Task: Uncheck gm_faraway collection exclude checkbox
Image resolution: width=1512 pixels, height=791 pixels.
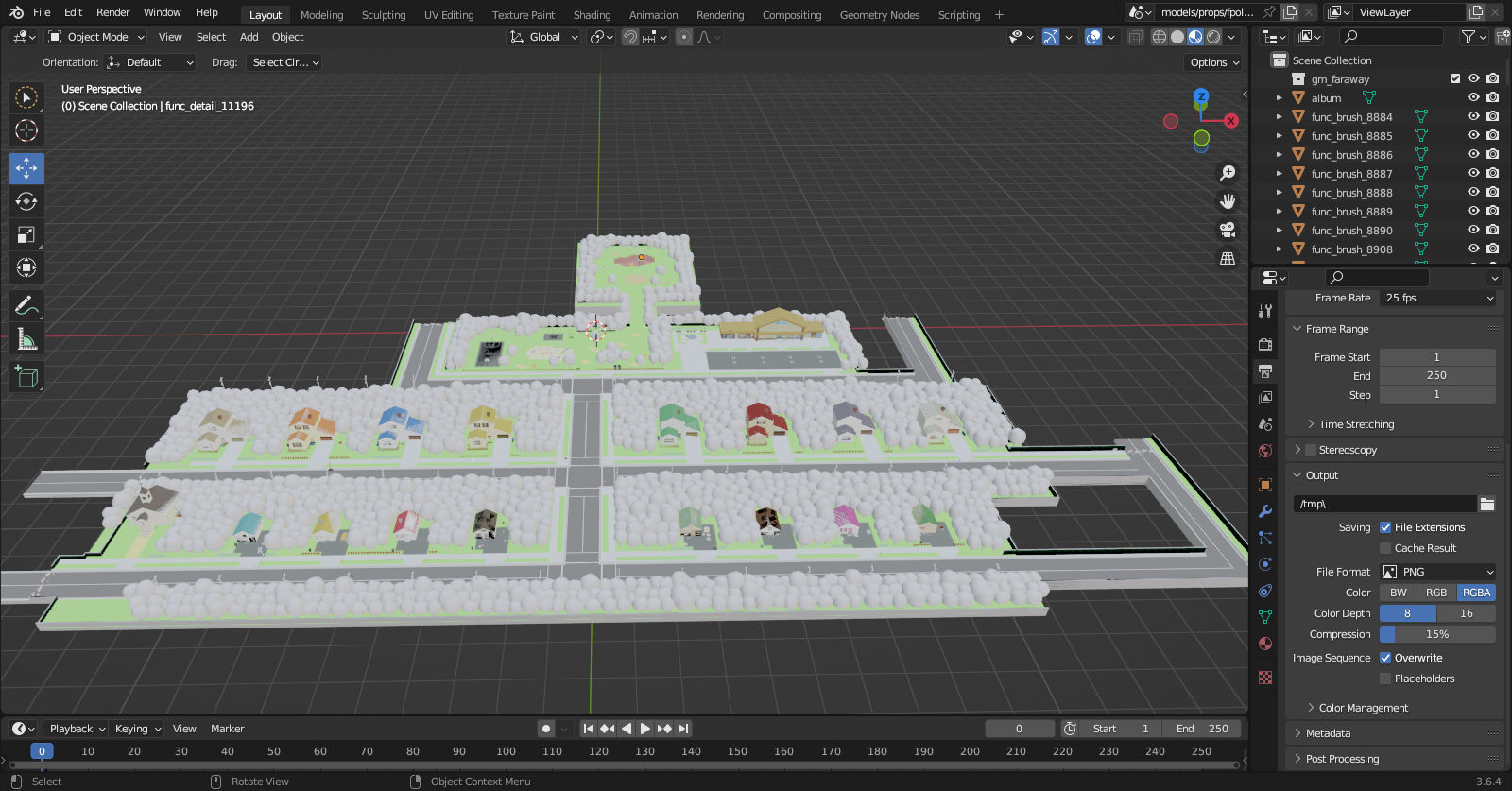Action: [1455, 79]
